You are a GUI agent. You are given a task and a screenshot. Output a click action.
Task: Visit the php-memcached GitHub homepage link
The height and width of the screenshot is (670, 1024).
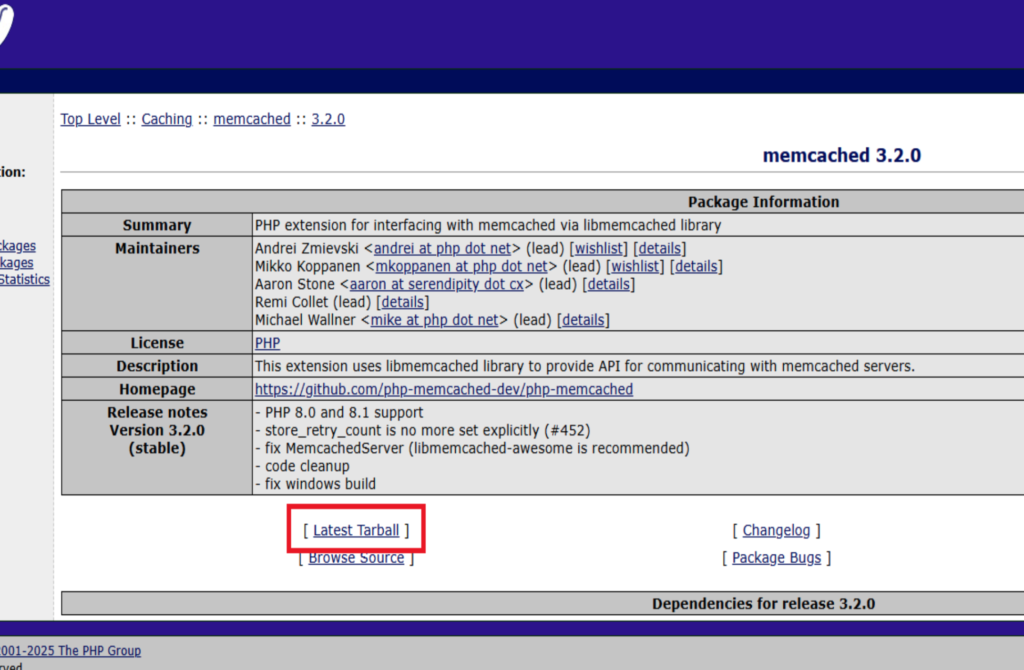[444, 389]
